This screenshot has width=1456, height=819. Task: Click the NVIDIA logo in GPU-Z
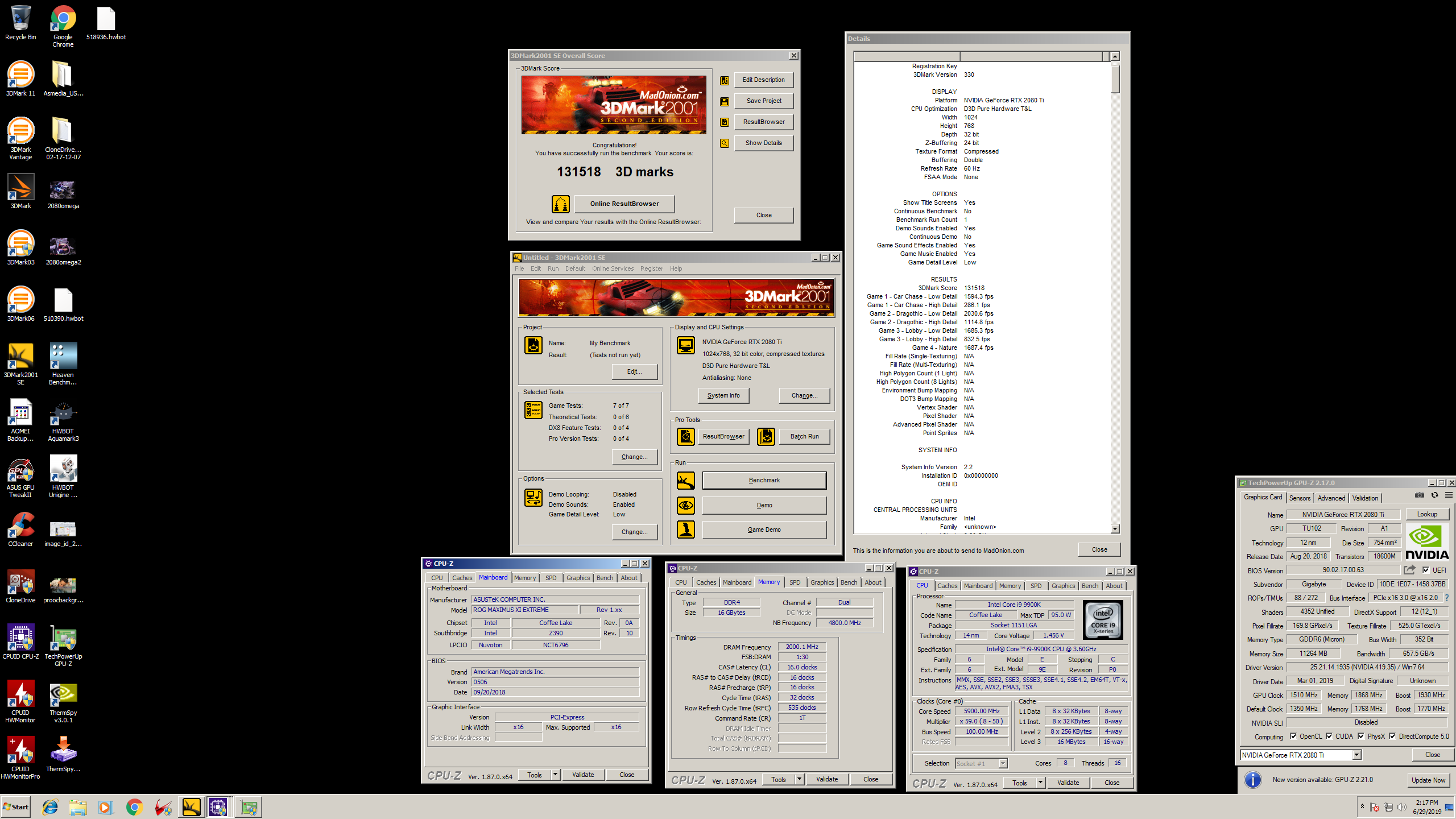click(1427, 543)
